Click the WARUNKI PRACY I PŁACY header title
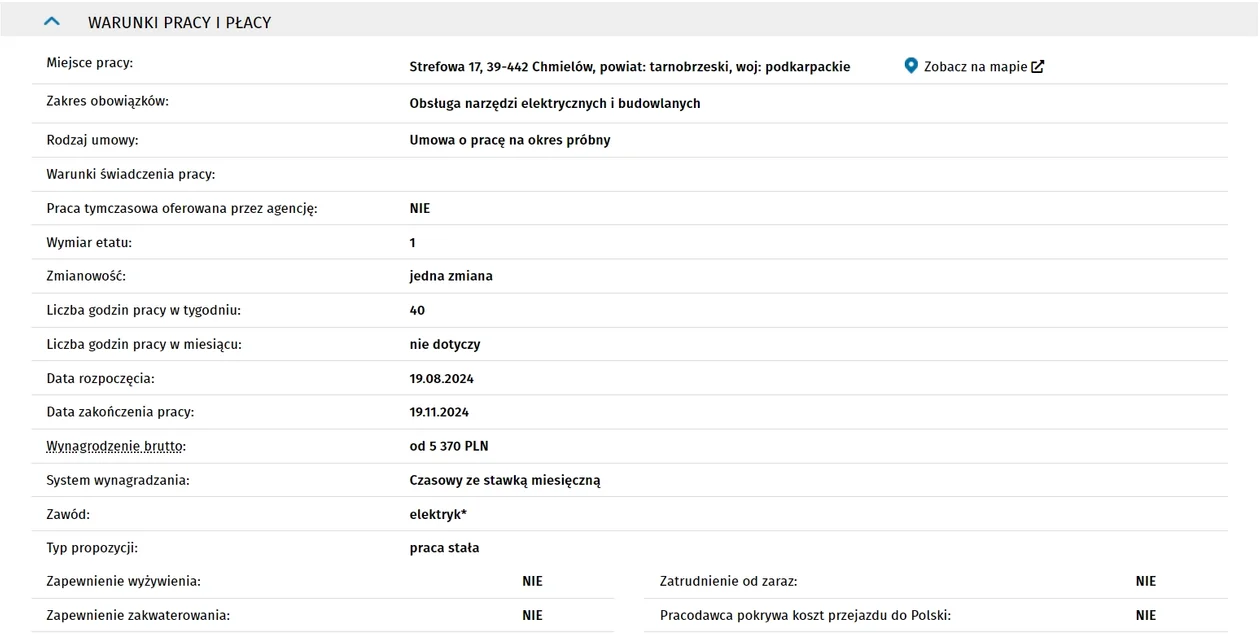Screen dimensions: 1260x634 pos(179,22)
